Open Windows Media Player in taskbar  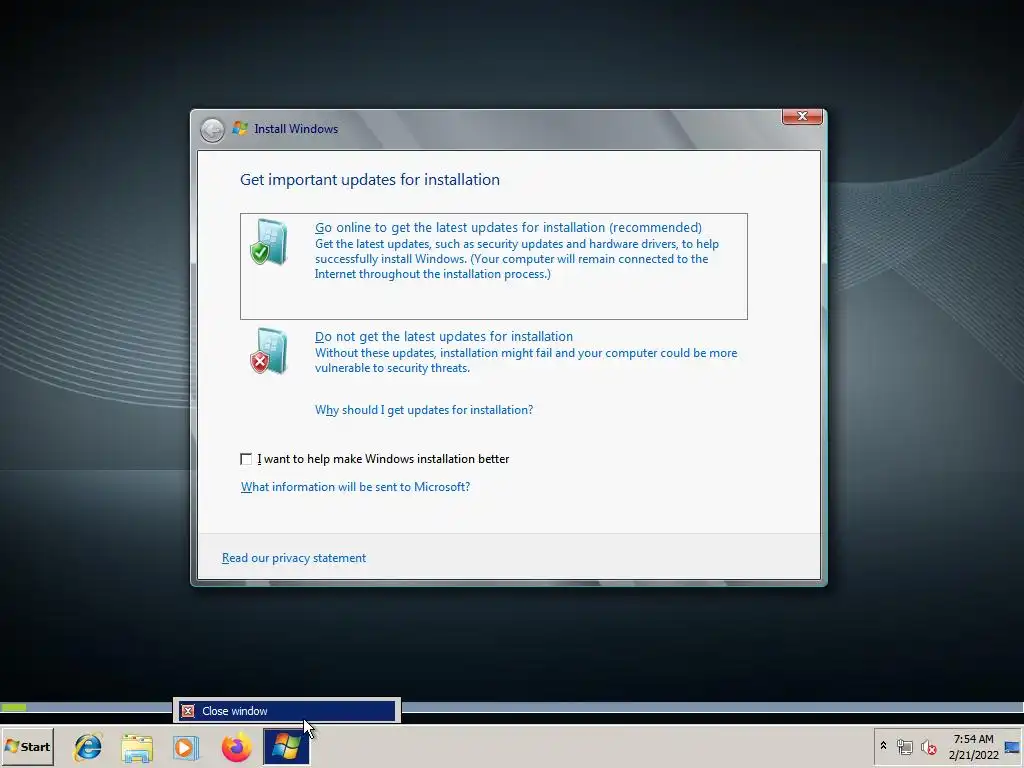(186, 747)
